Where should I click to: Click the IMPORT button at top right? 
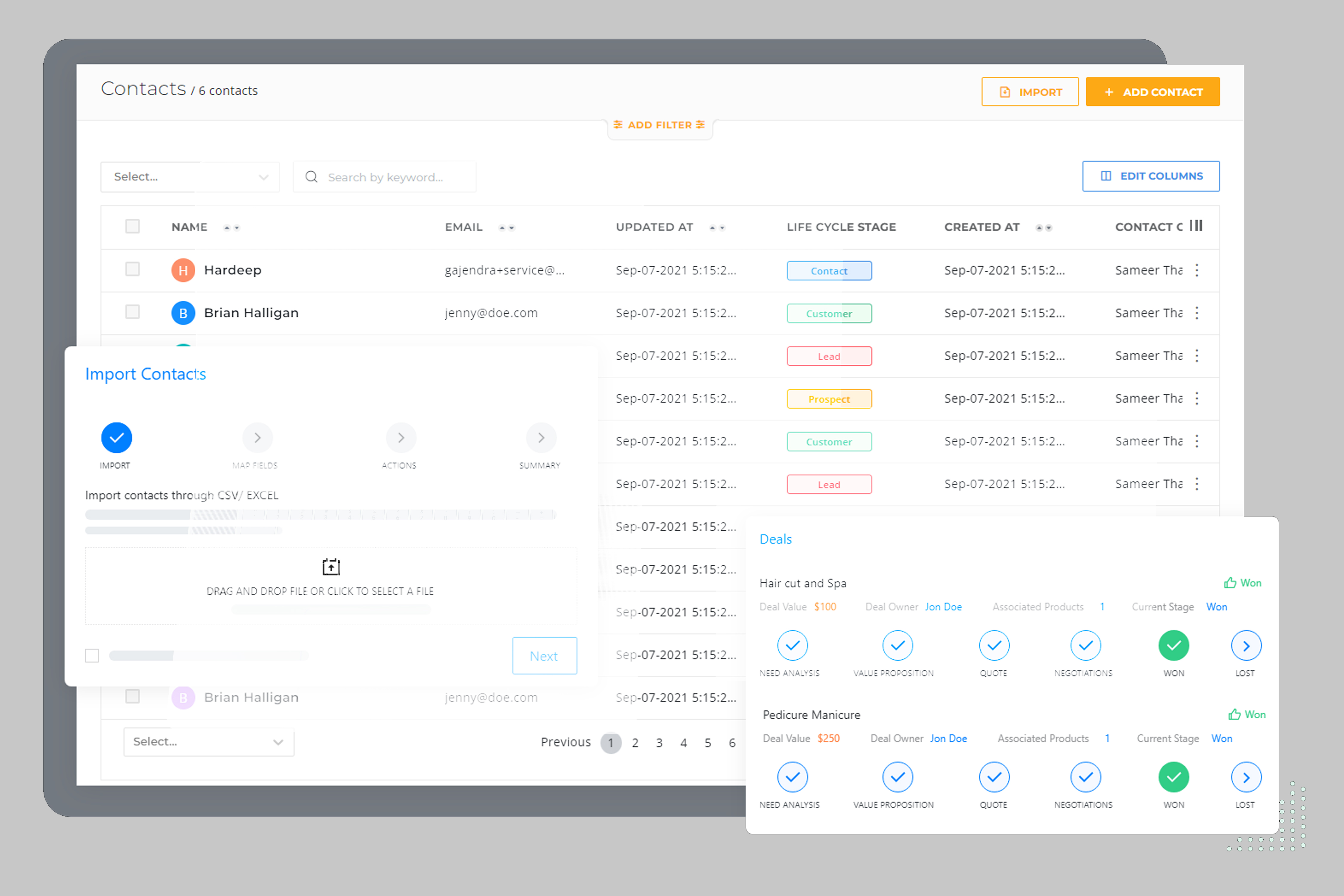1030,91
